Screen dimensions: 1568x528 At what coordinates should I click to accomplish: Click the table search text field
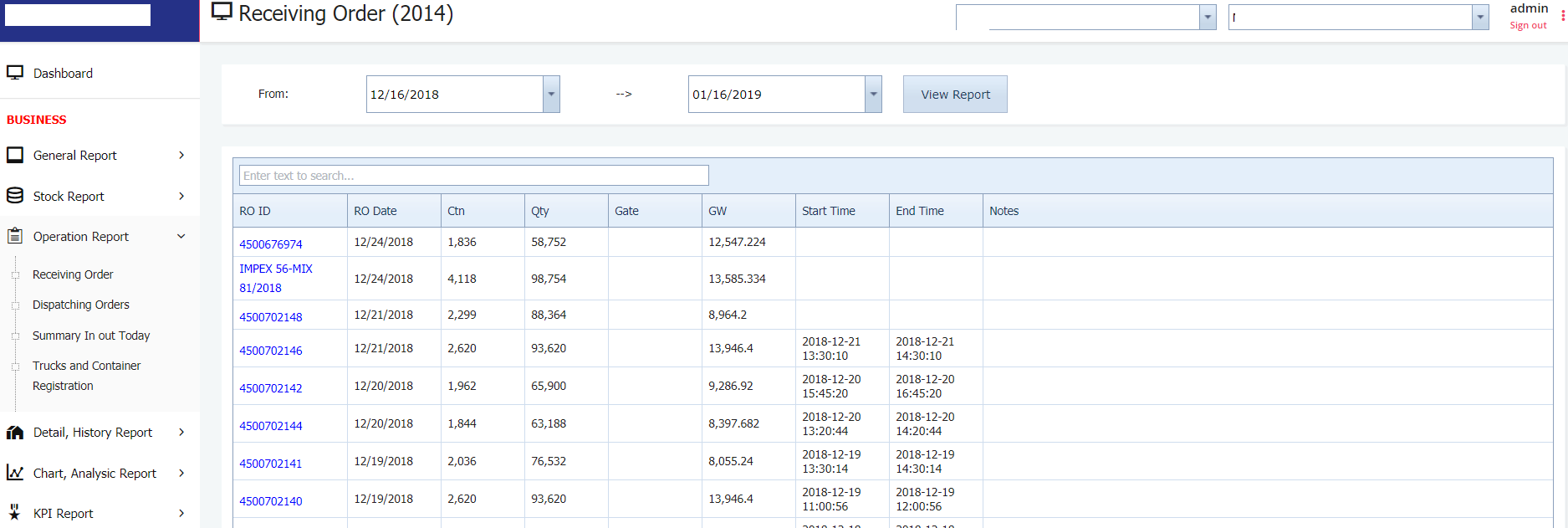tap(473, 176)
